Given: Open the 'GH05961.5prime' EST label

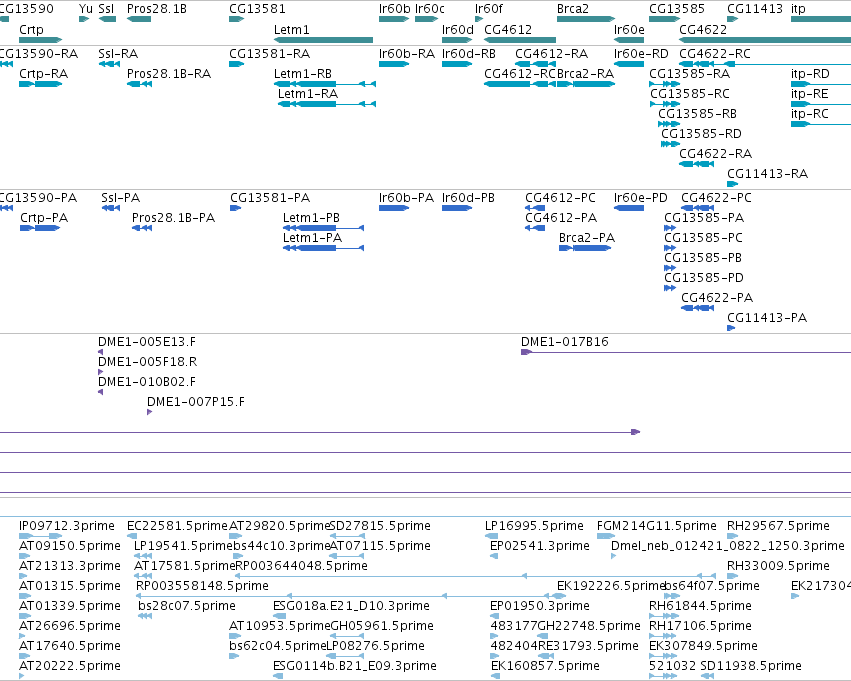Looking at the screenshot, I should pyautogui.click(x=382, y=626).
